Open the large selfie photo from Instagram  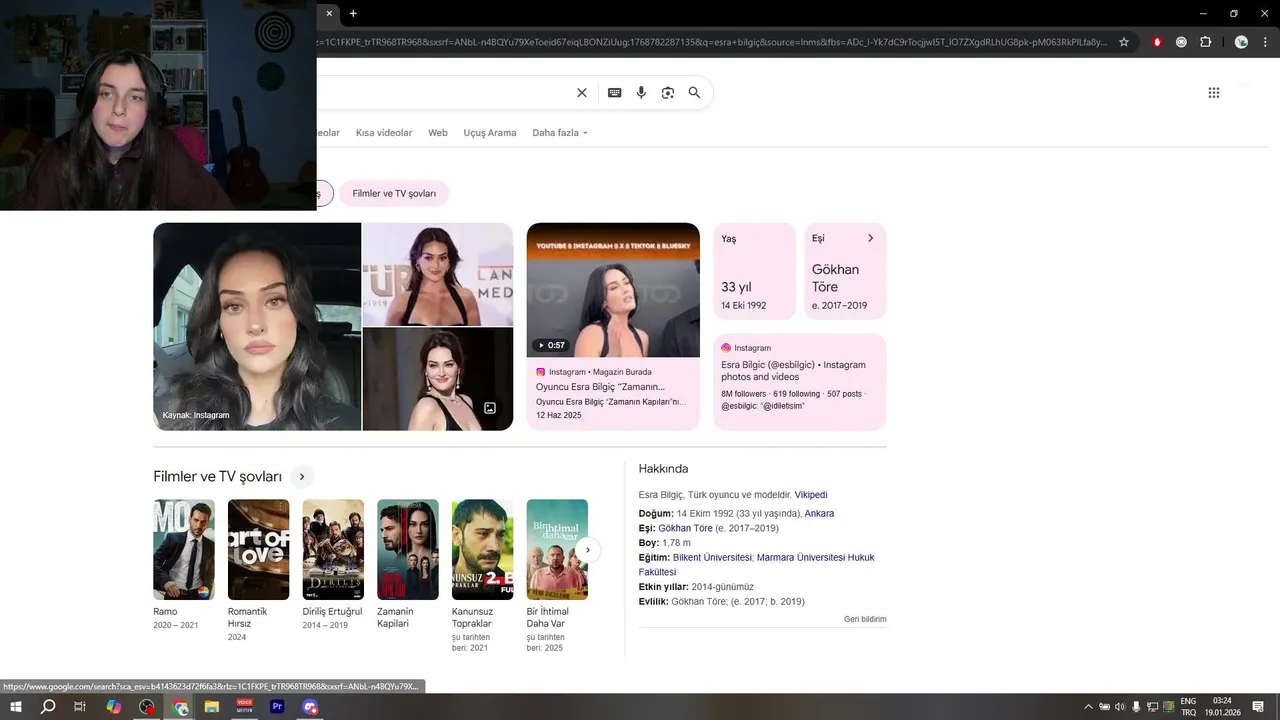coord(257,327)
